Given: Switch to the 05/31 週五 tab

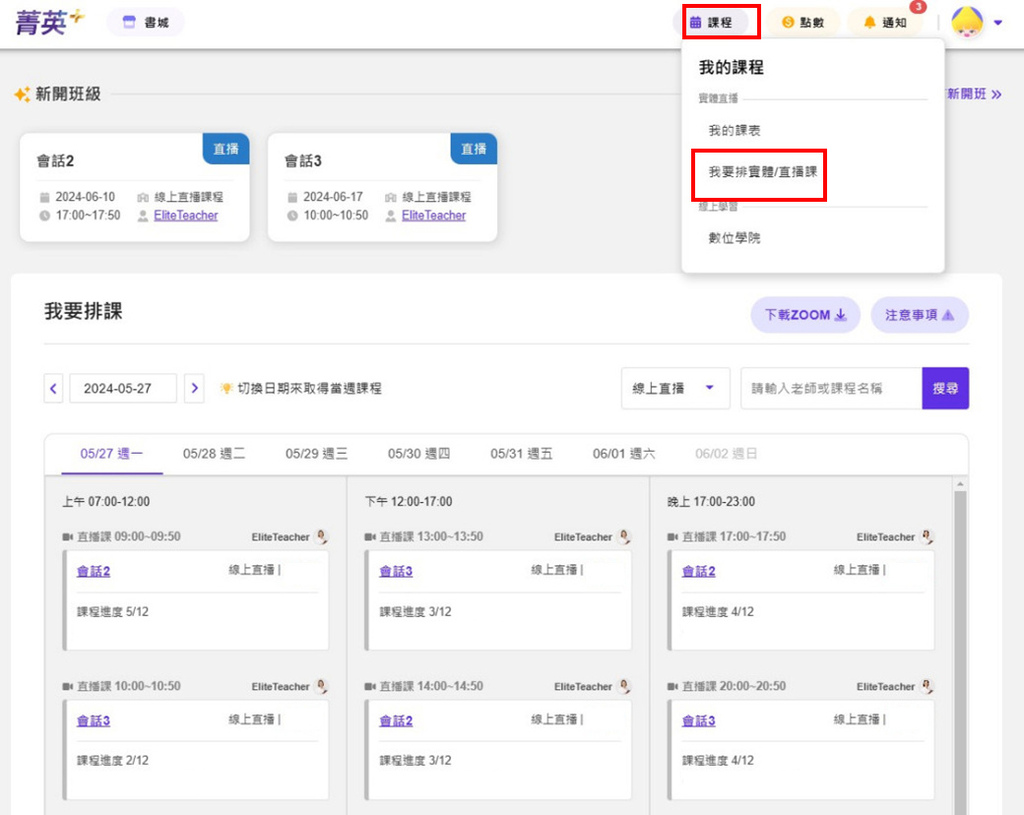Looking at the screenshot, I should (x=521, y=454).
